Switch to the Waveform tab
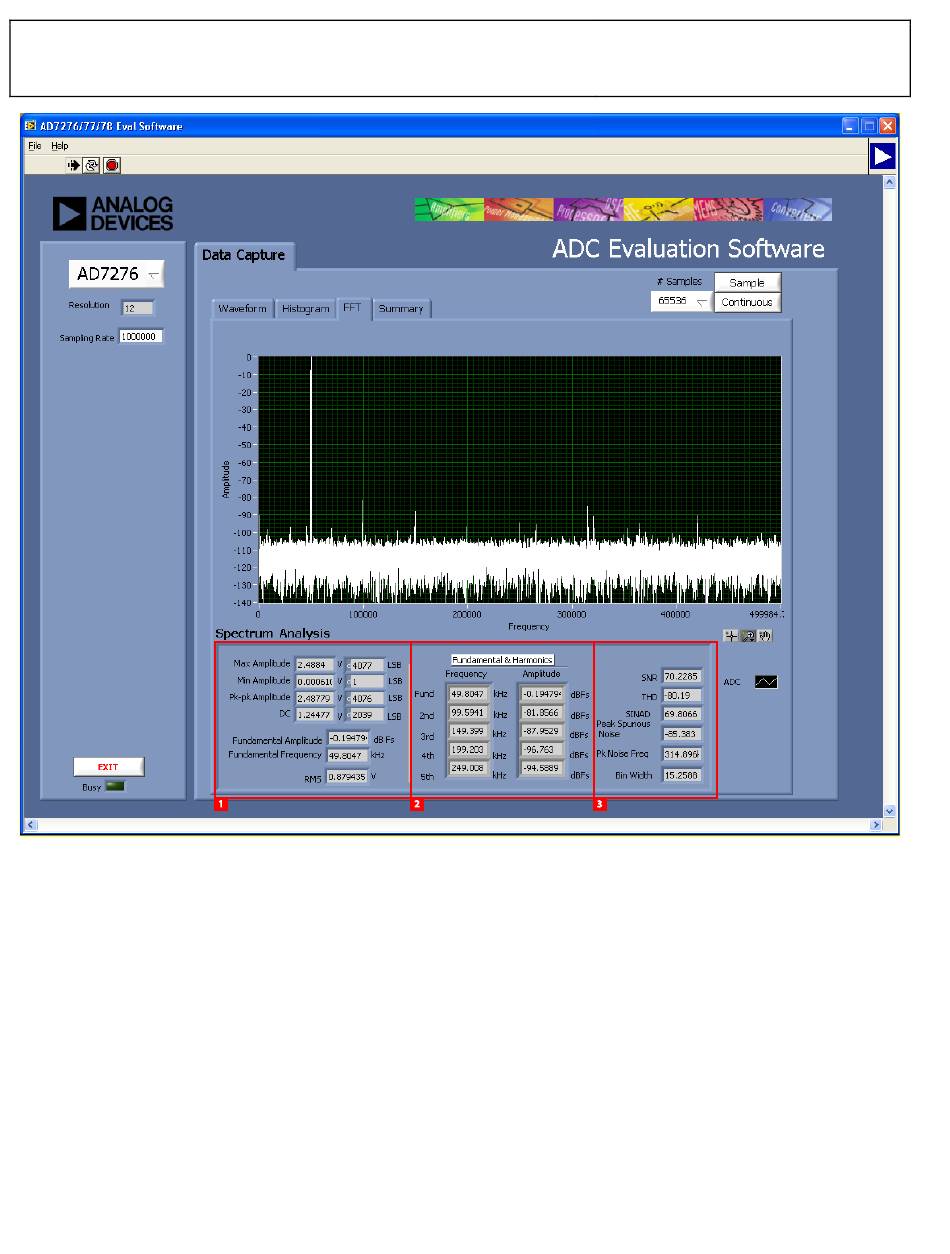The width and height of the screenshot is (950, 1254). [x=243, y=309]
